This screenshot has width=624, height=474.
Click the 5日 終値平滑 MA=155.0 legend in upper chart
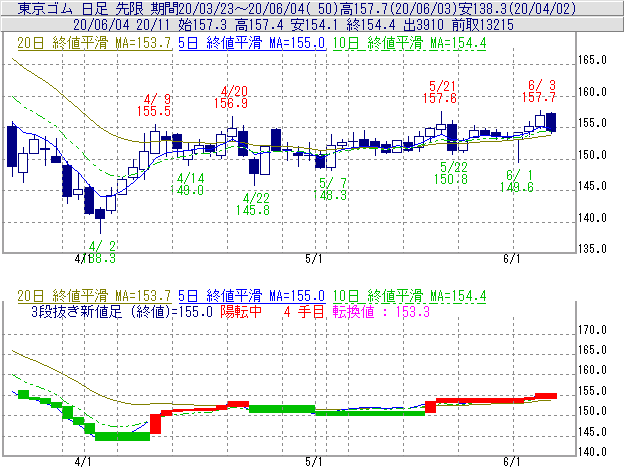pos(252,43)
